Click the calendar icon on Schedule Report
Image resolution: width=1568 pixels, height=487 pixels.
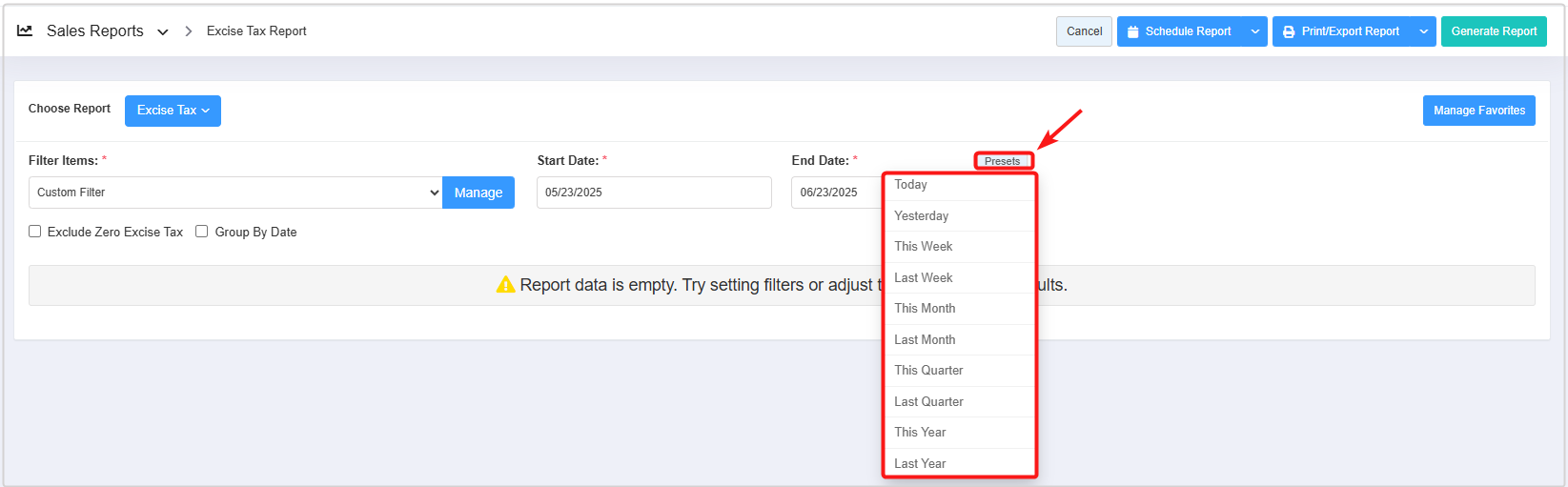[x=1132, y=31]
